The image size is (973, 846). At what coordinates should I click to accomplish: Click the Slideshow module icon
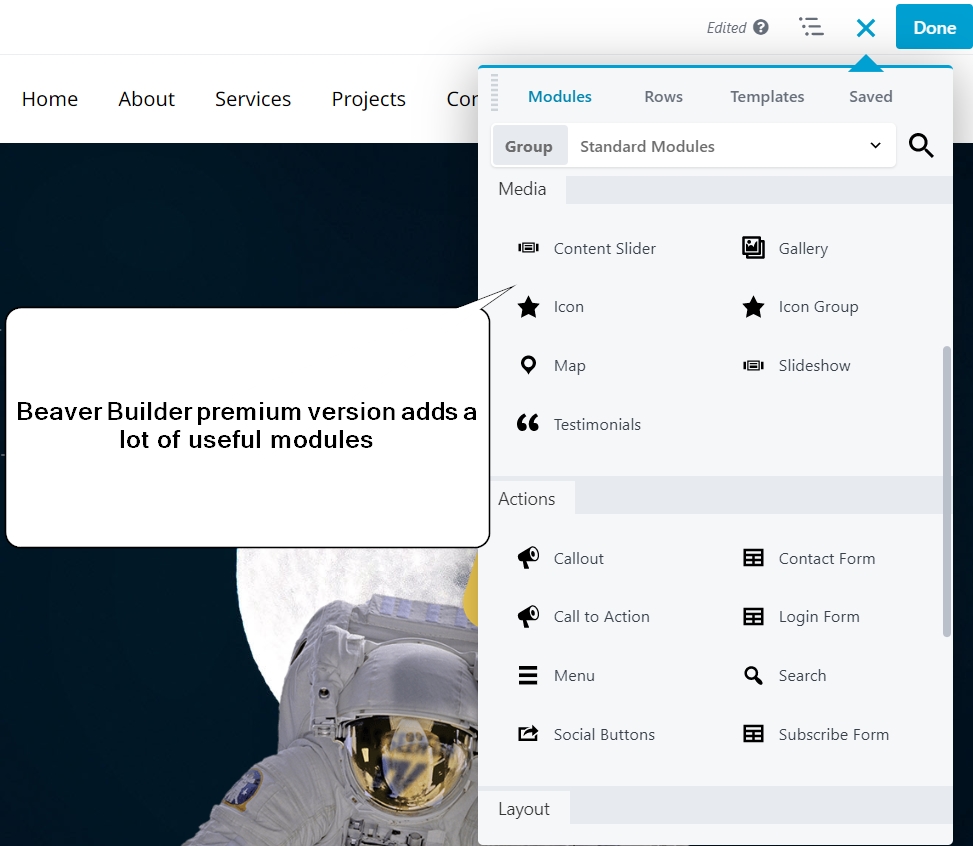click(753, 365)
